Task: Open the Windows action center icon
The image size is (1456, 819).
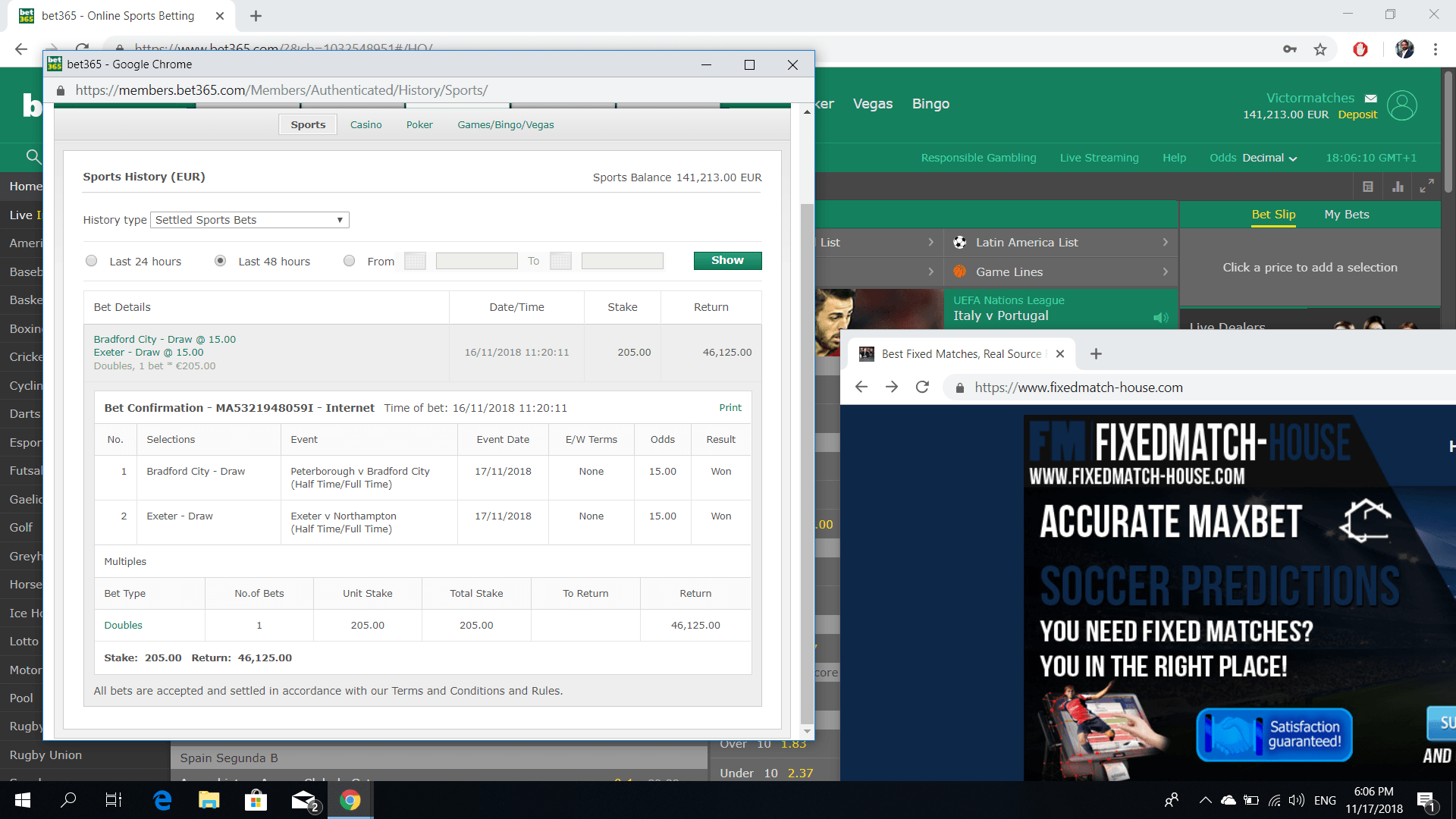Action: coord(1426,801)
